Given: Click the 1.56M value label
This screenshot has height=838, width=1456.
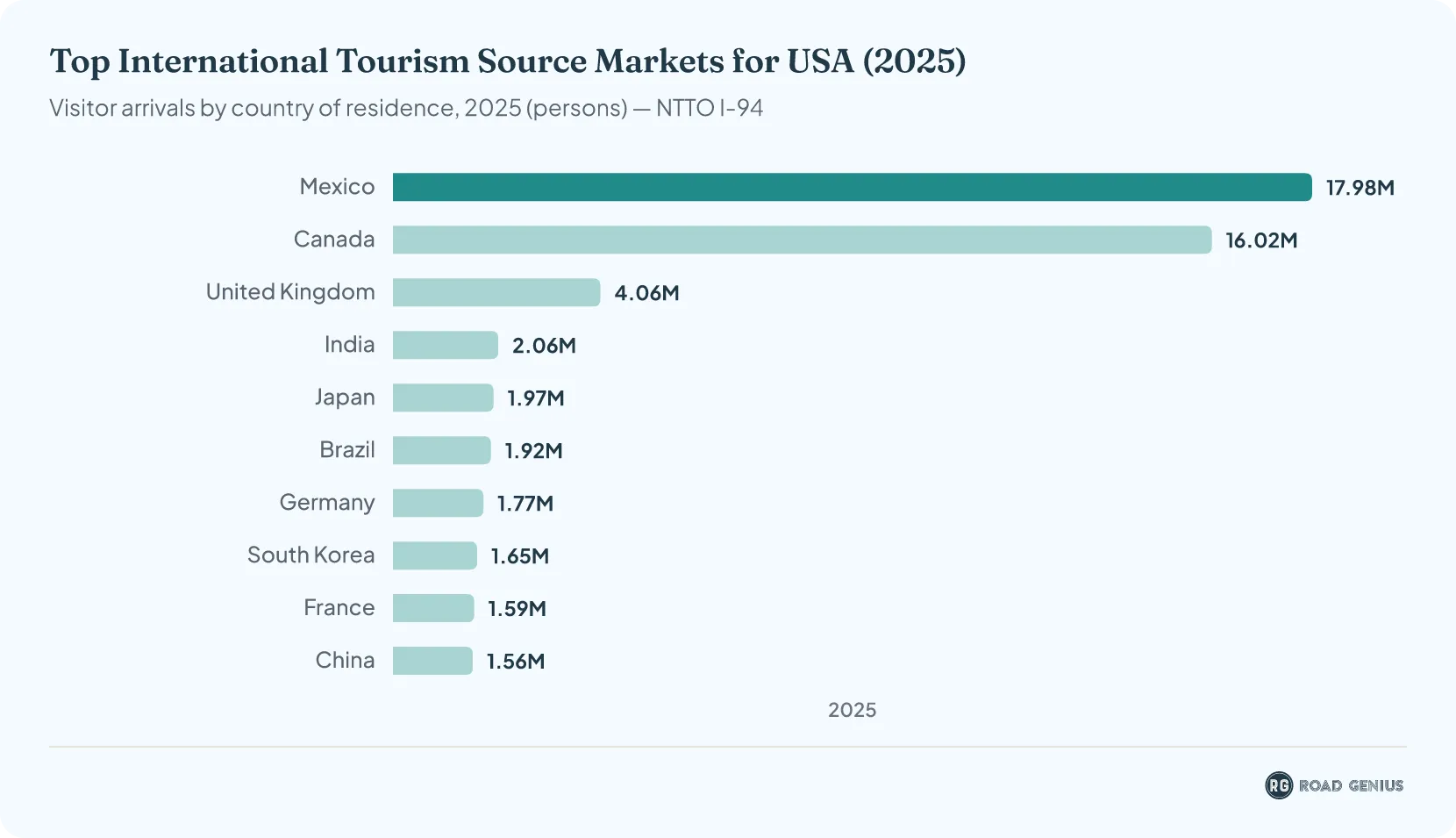Looking at the screenshot, I should click(x=516, y=662).
